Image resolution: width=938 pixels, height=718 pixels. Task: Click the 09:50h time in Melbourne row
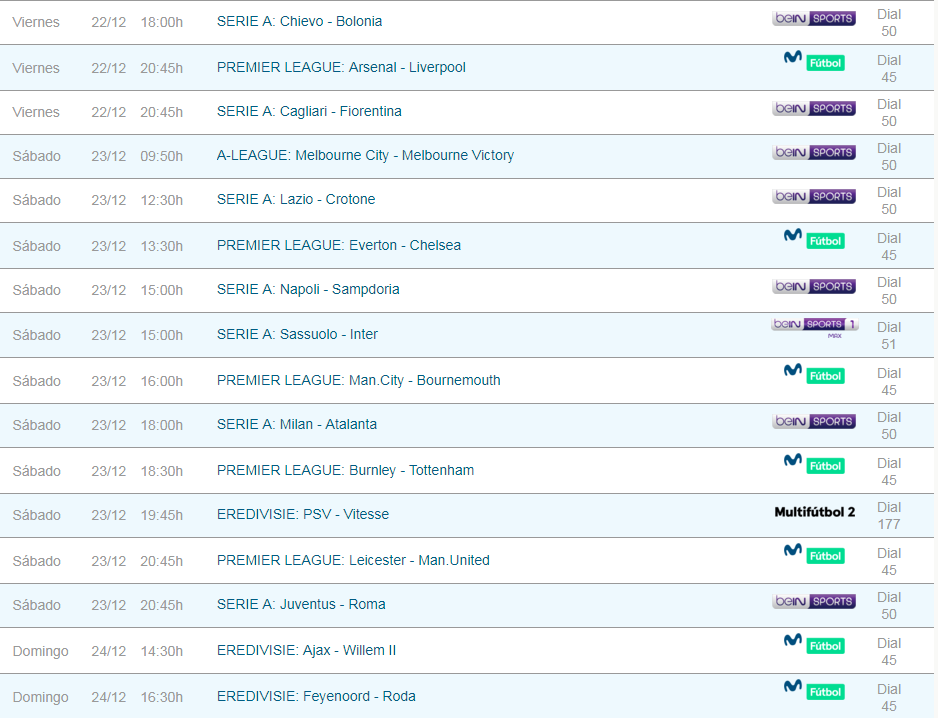161,156
